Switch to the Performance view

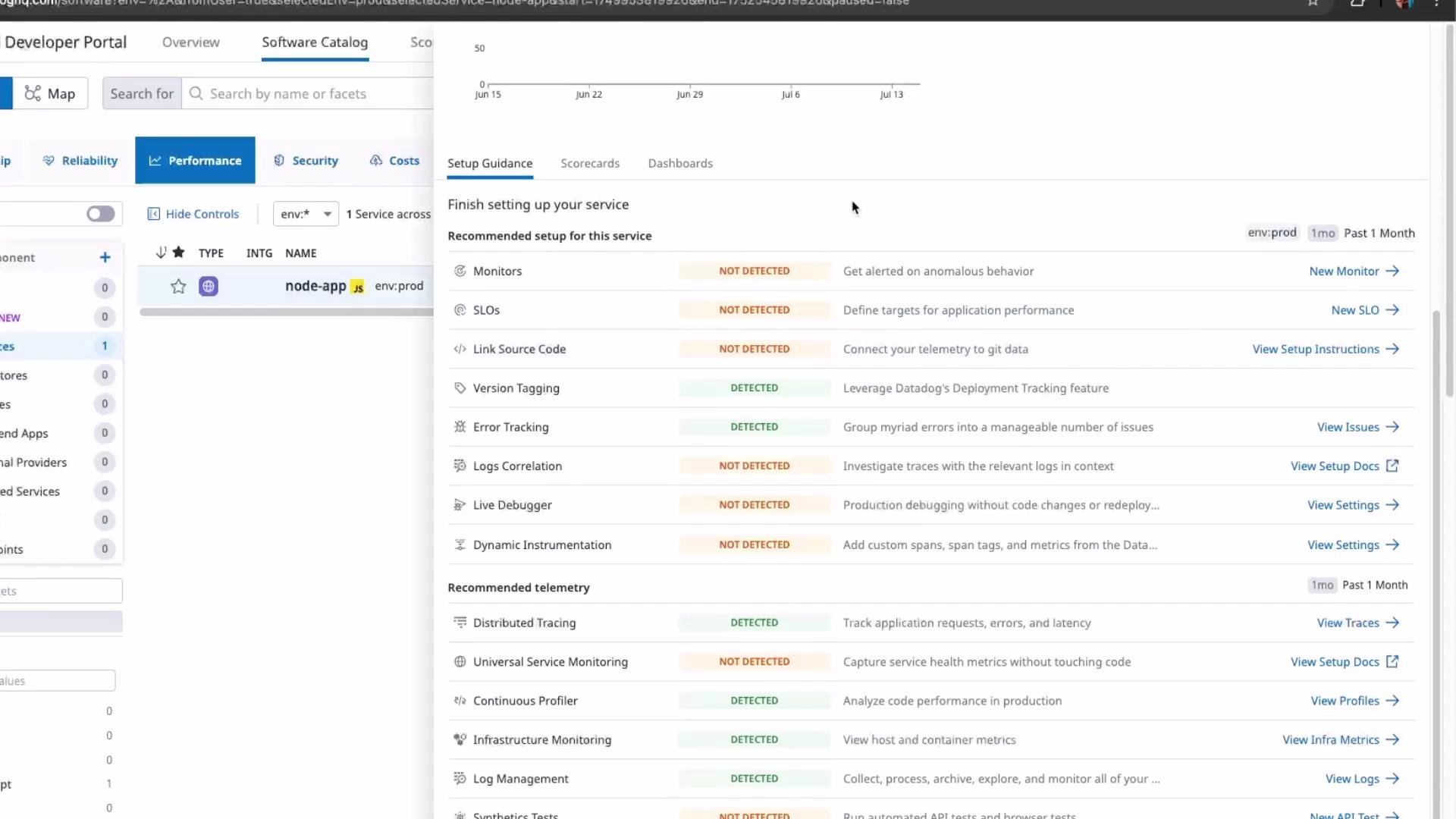coord(195,160)
